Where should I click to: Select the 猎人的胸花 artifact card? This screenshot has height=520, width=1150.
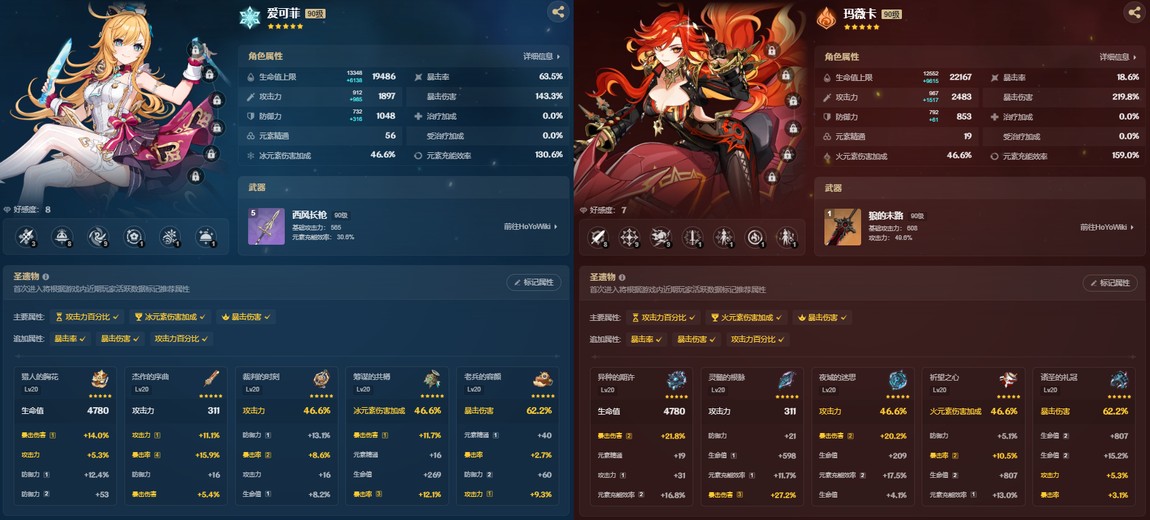[65, 436]
